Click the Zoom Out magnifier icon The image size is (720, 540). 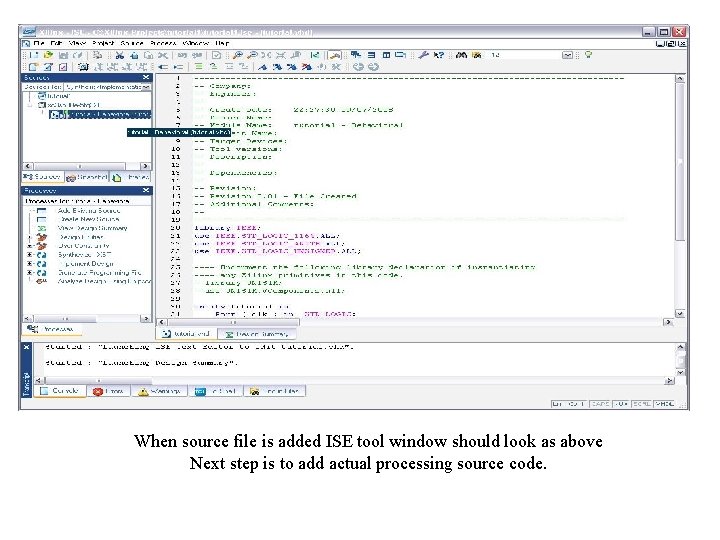[252, 55]
